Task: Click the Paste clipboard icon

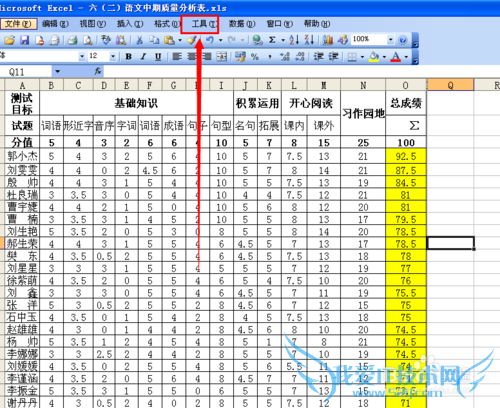Action: click(169, 40)
